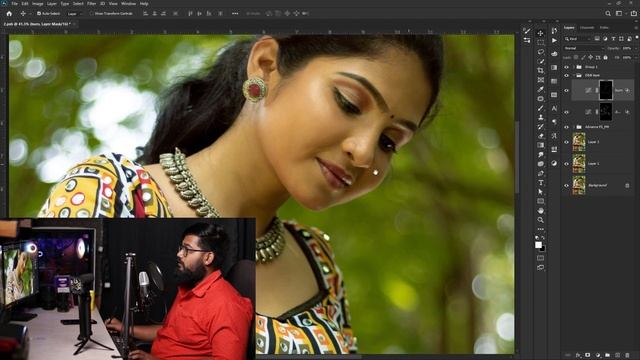Swap foreground and background colors arrow

point(543,238)
